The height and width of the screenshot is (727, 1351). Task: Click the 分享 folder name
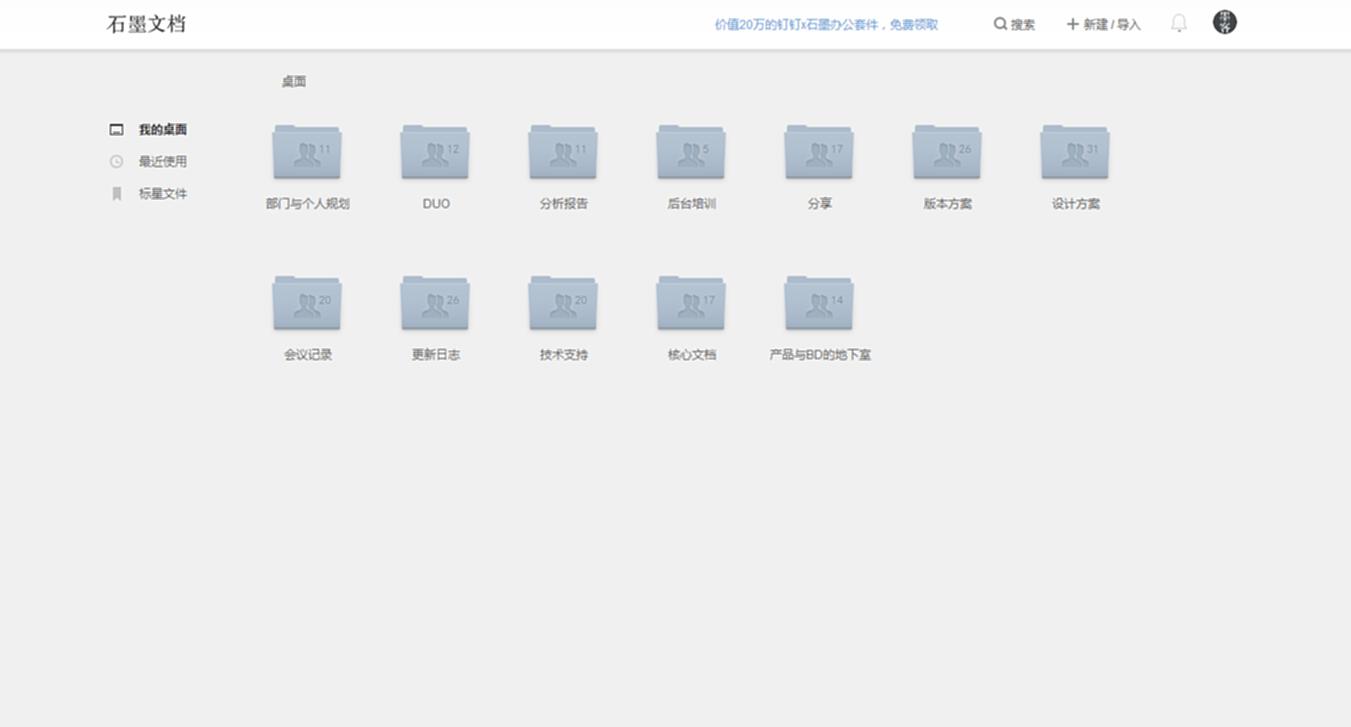click(x=820, y=204)
